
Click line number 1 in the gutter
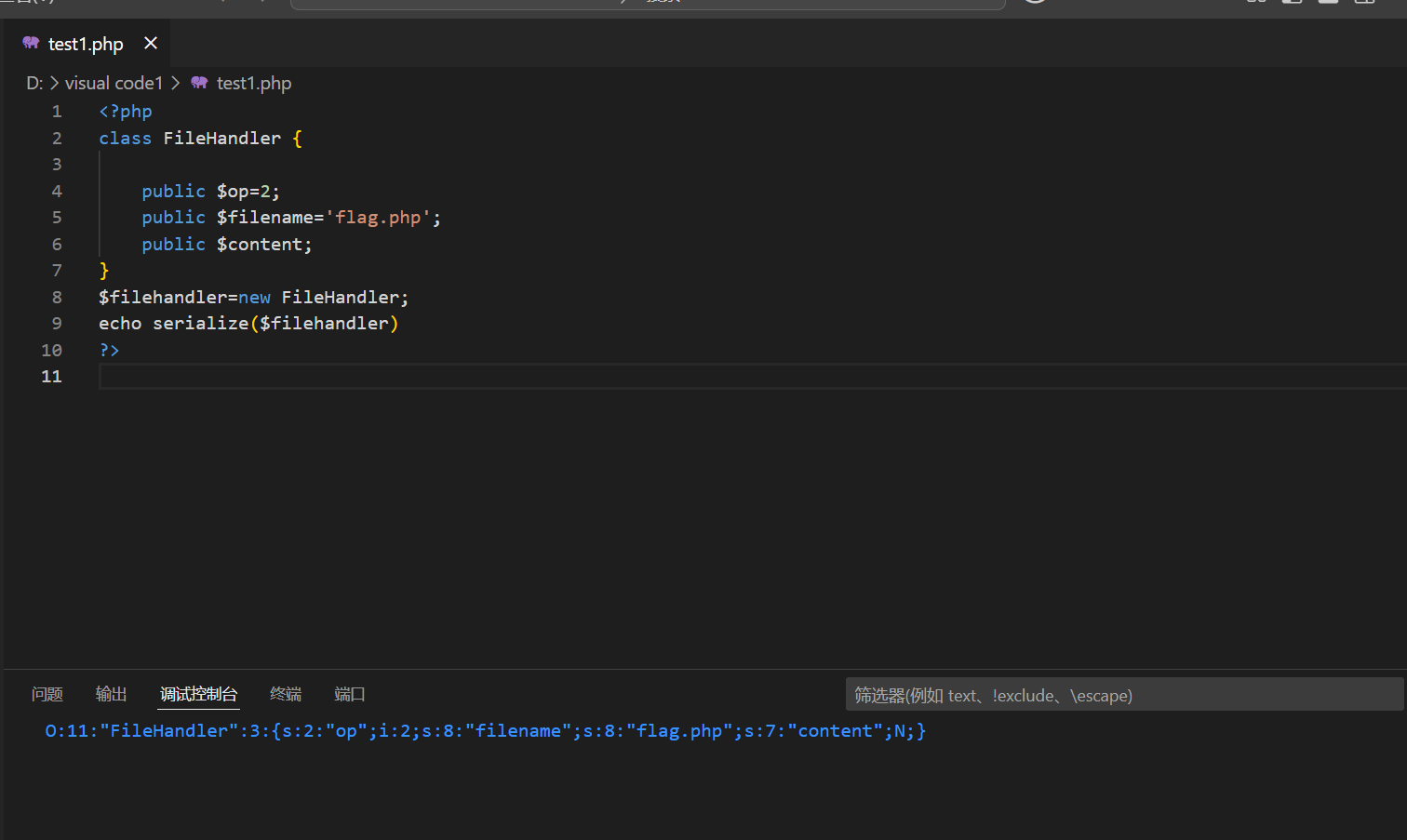(x=57, y=112)
